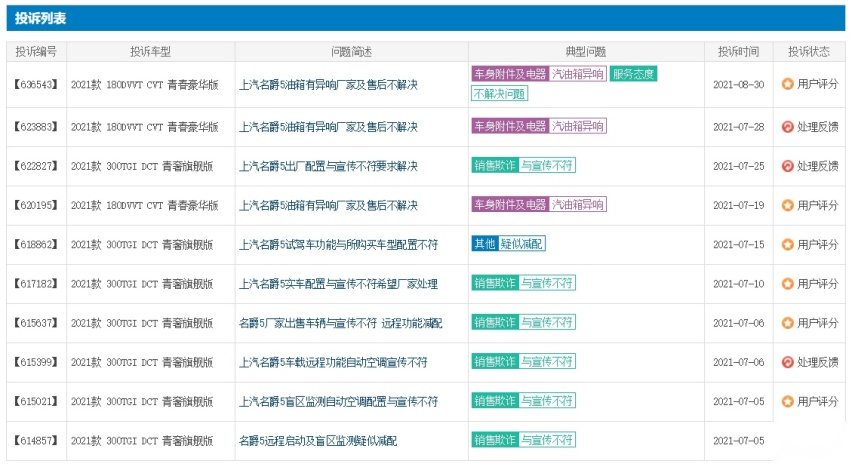Click the date 2021-08-30

pyautogui.click(x=738, y=85)
